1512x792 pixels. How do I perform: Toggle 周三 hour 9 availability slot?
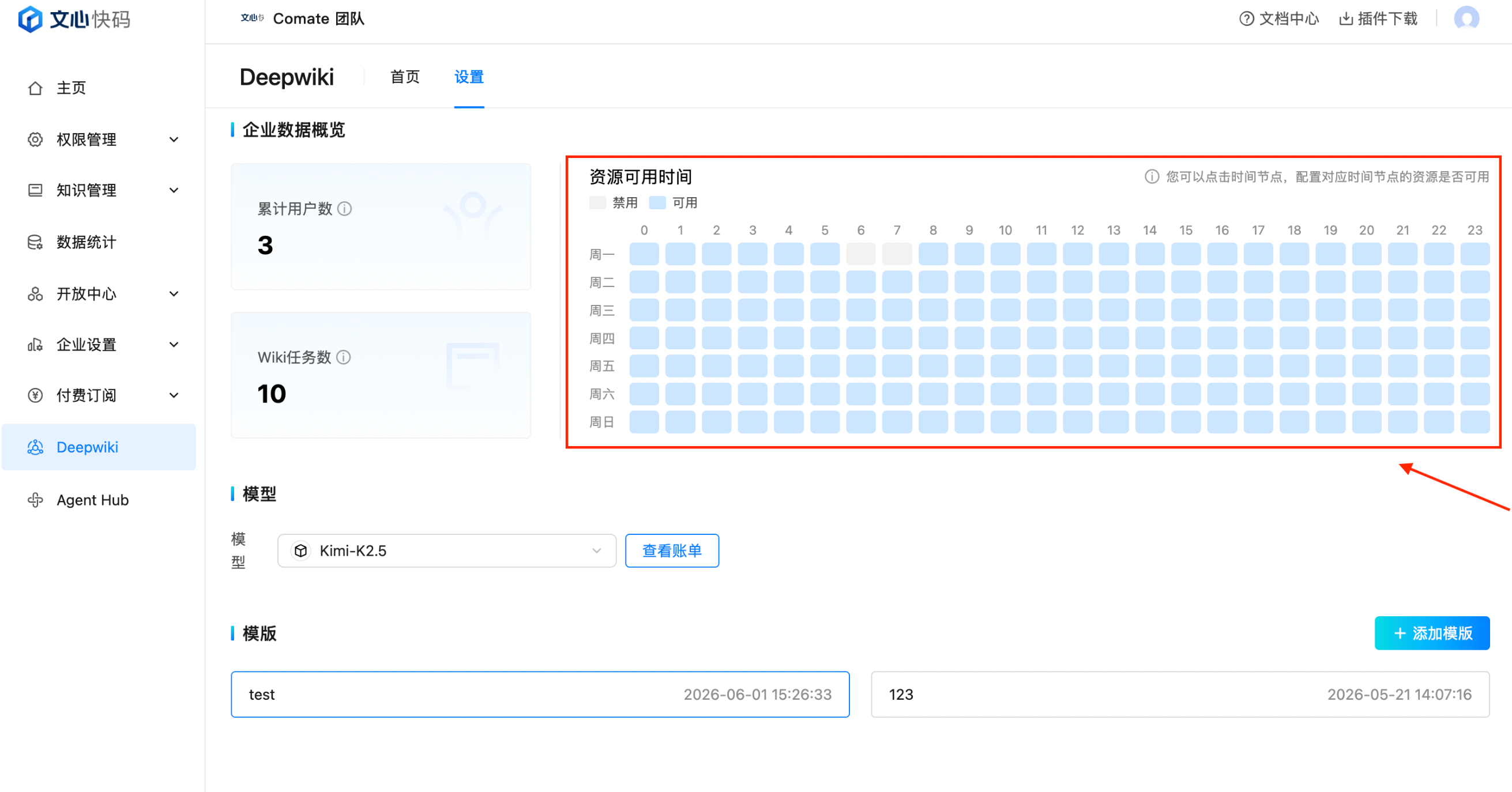969,310
